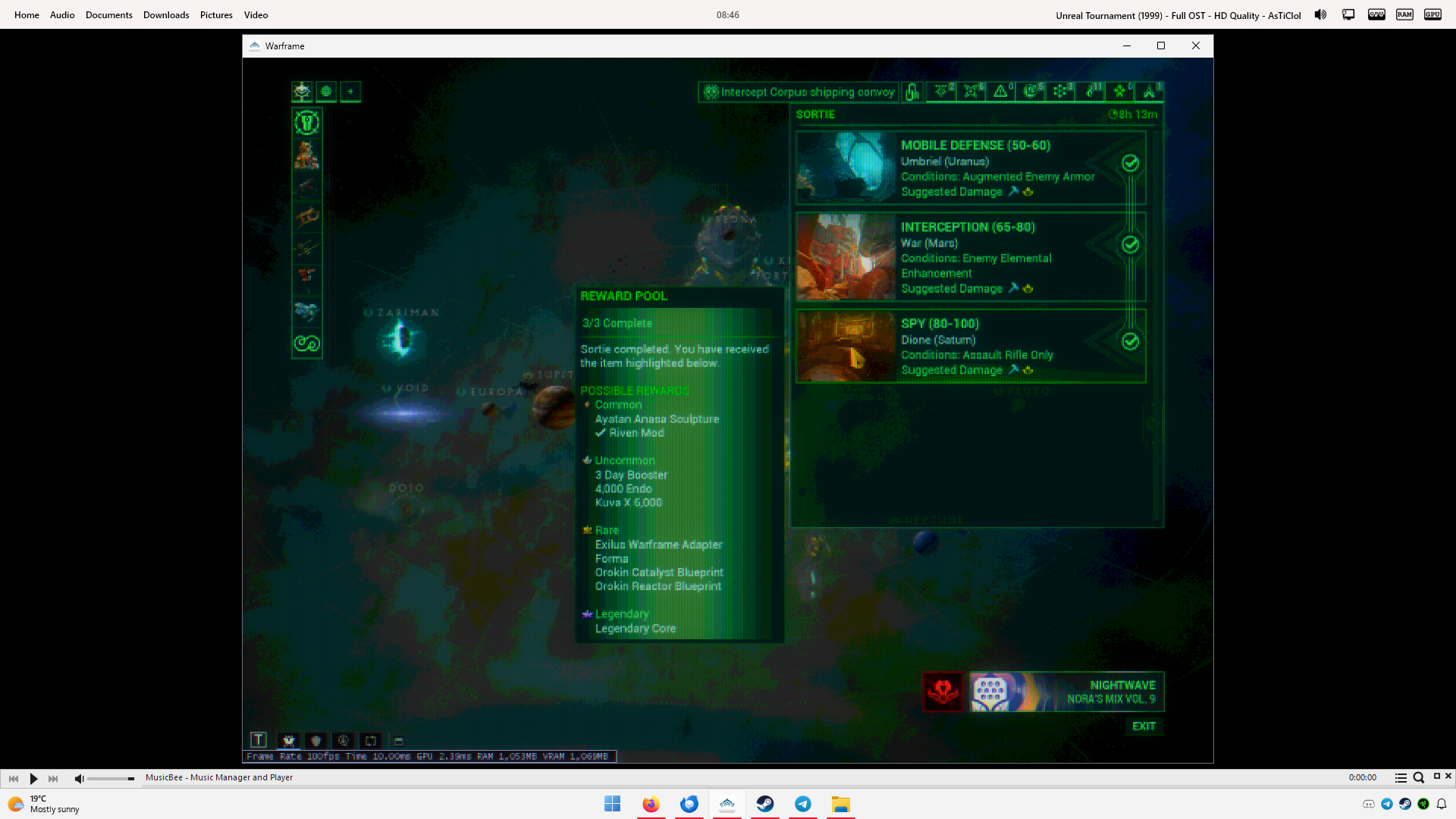Click Kuva X 6,000 reward entry
This screenshot has width=1456, height=819.
pyautogui.click(x=629, y=503)
